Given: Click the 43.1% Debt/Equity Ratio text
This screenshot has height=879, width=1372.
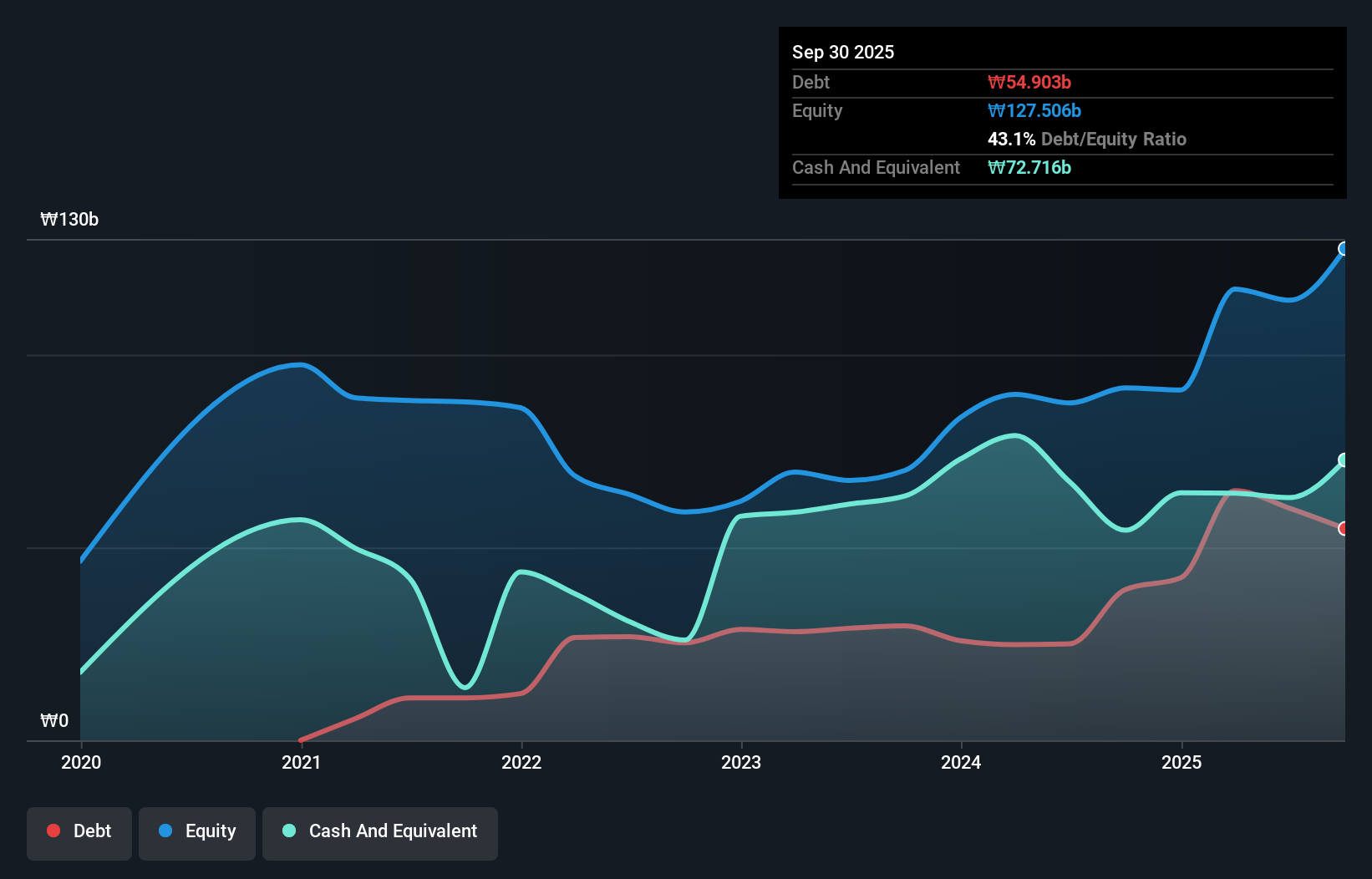Looking at the screenshot, I should [1087, 139].
